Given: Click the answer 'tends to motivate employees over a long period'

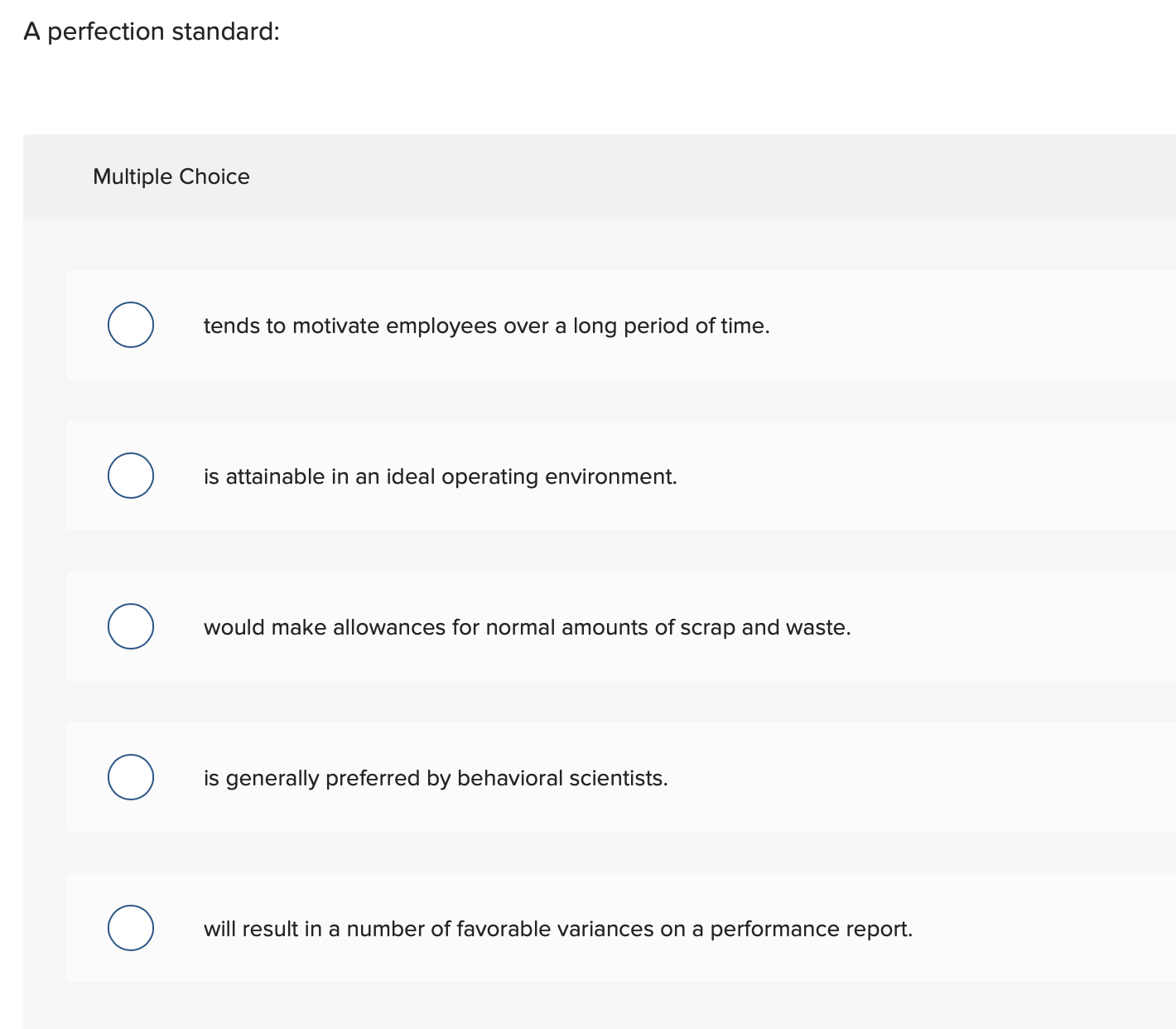Looking at the screenshot, I should point(487,326).
